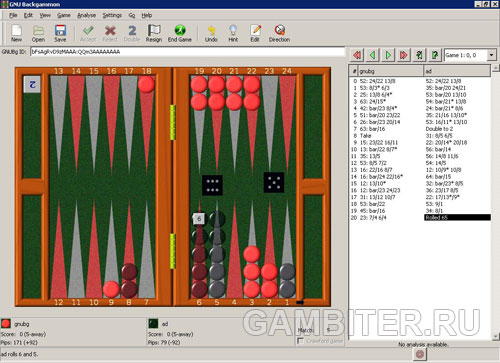
Task: Click move list scrollbar down arrow
Action: pyautogui.click(x=496, y=336)
